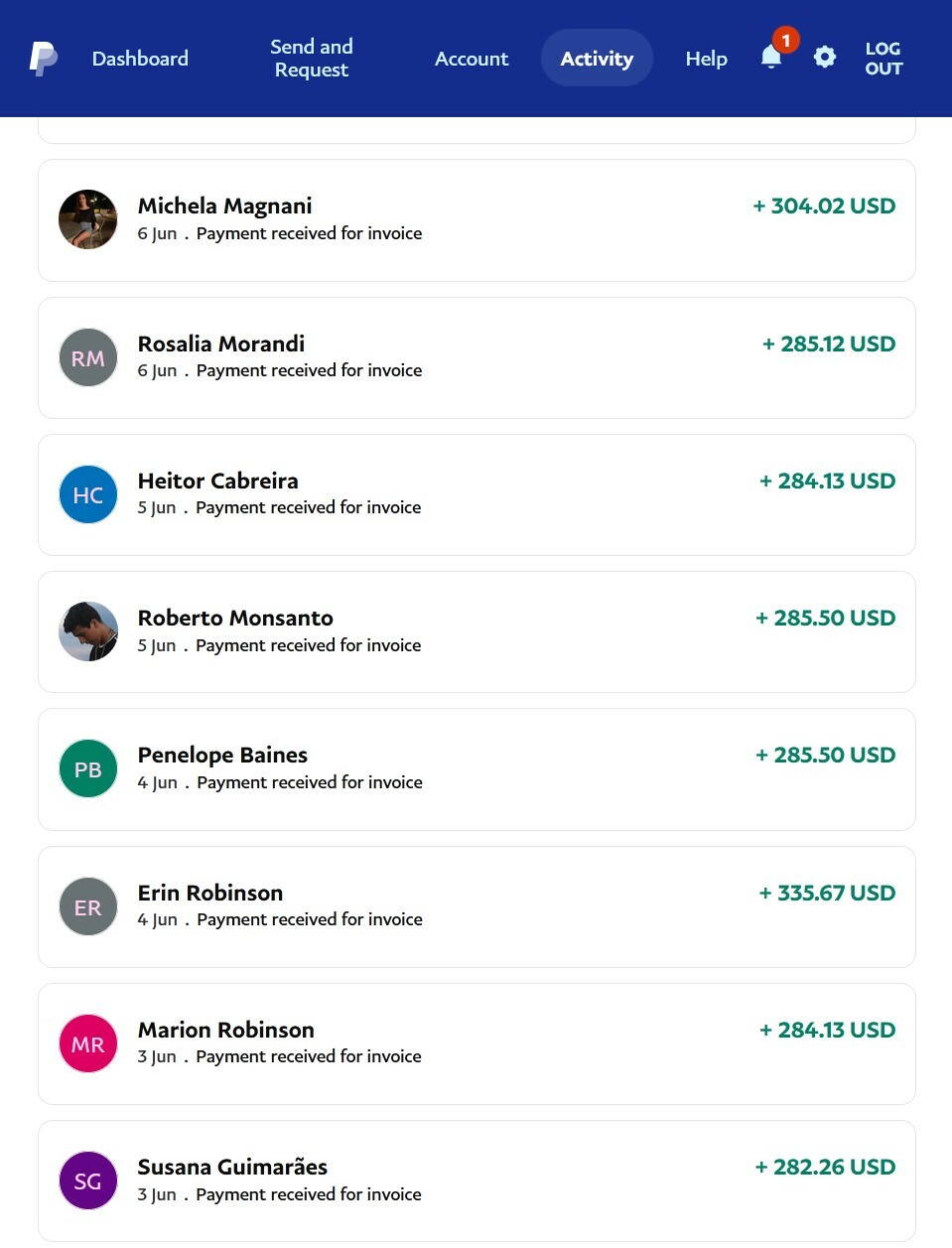Image resolution: width=952 pixels, height=1248 pixels.
Task: Click the blue HC avatar icon
Action: click(88, 494)
